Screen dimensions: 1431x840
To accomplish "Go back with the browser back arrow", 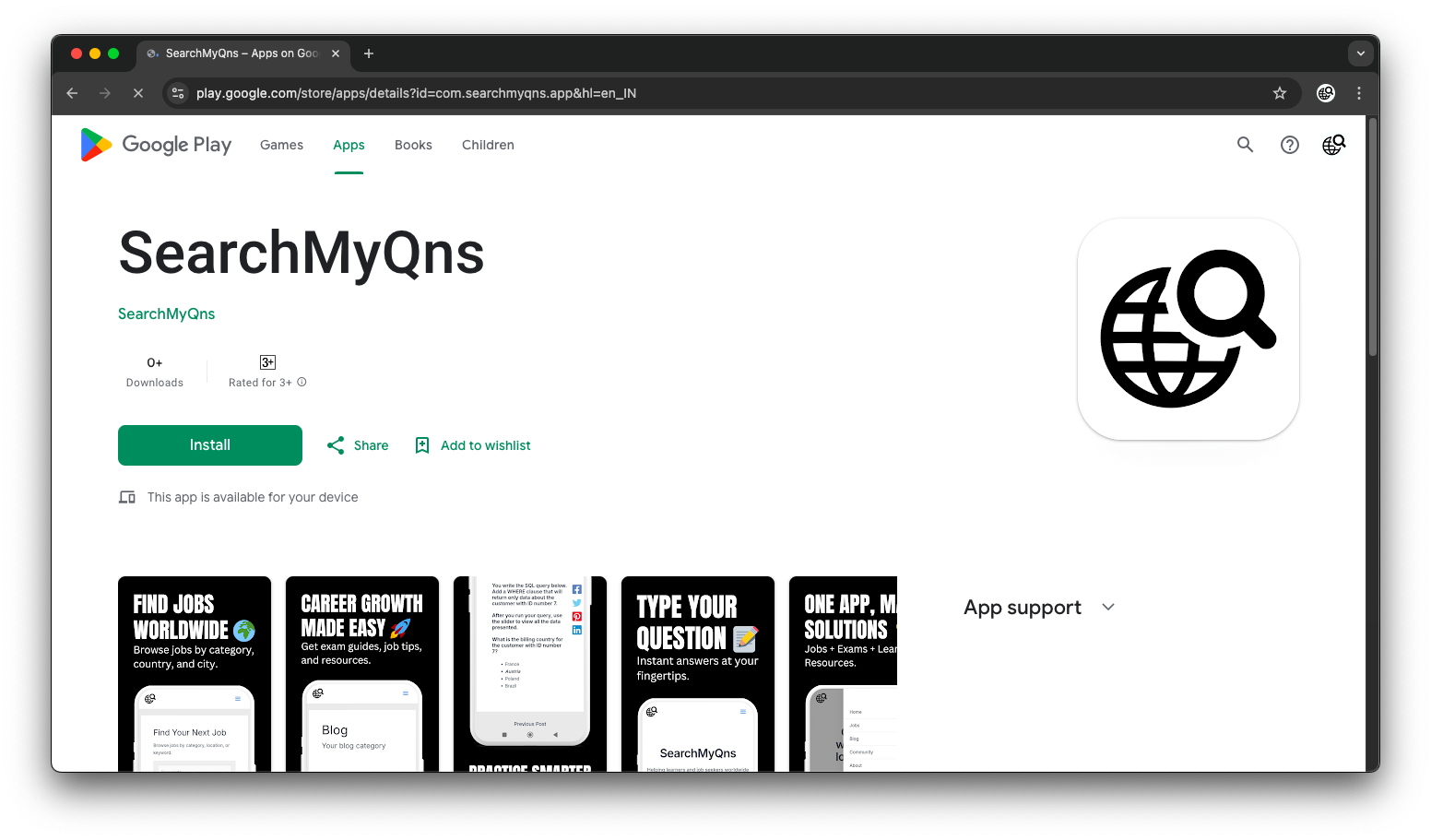I will click(x=72, y=93).
